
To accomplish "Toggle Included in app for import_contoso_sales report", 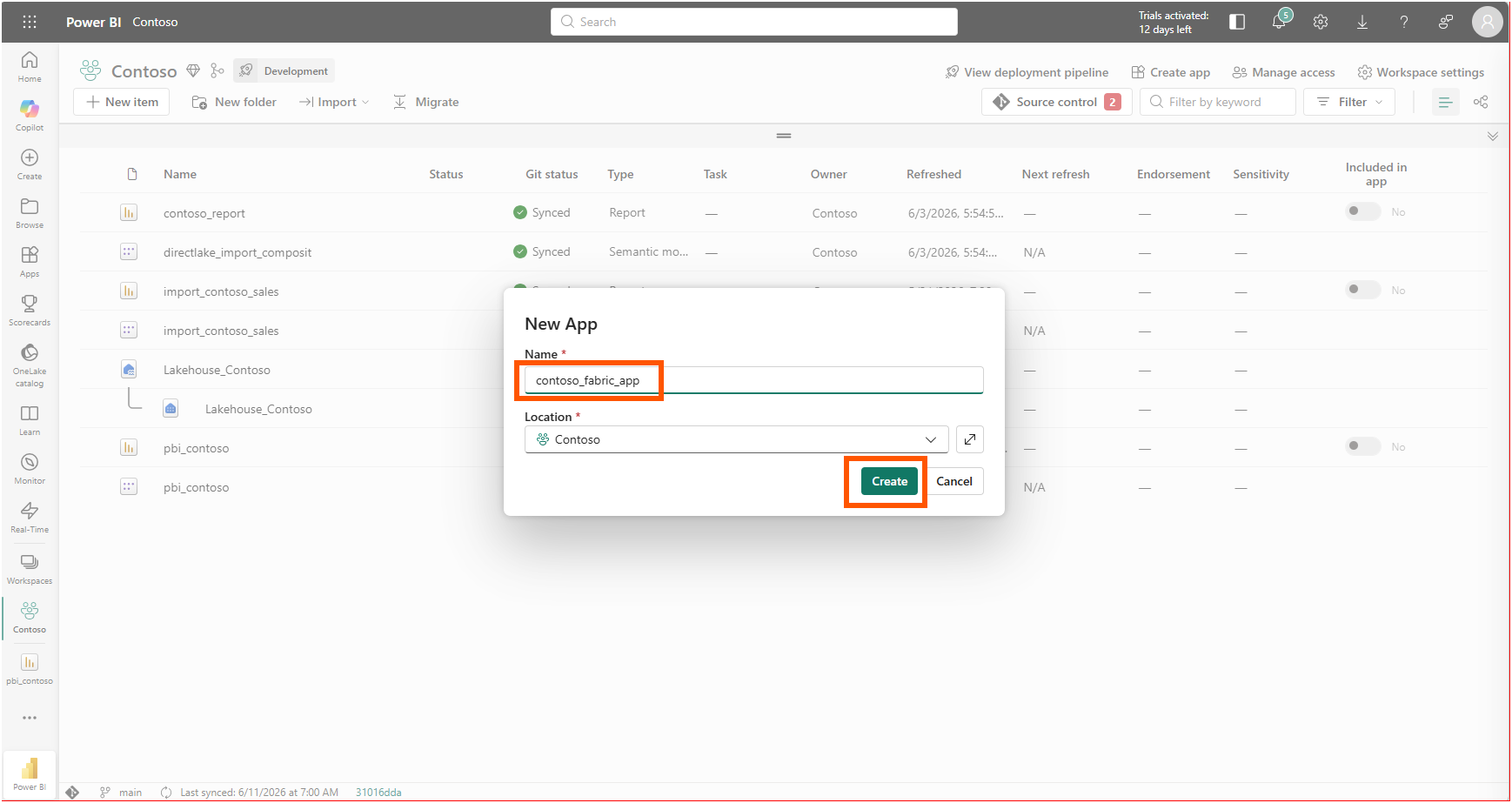I will 1363,290.
